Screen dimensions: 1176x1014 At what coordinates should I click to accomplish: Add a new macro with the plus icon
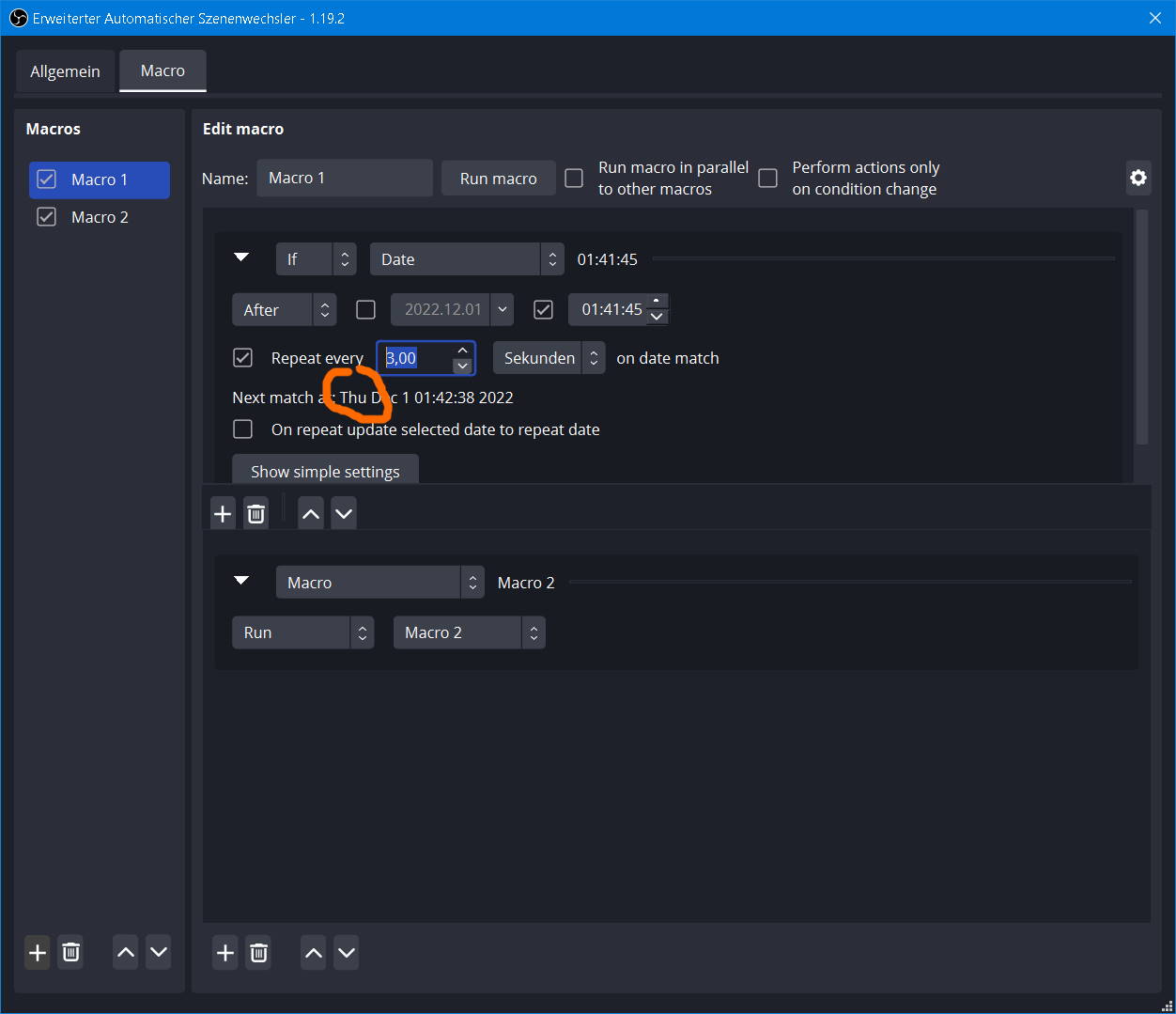click(37, 952)
